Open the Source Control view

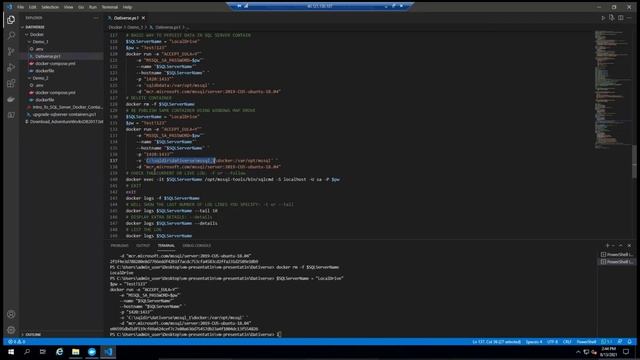pyautogui.click(x=11, y=51)
